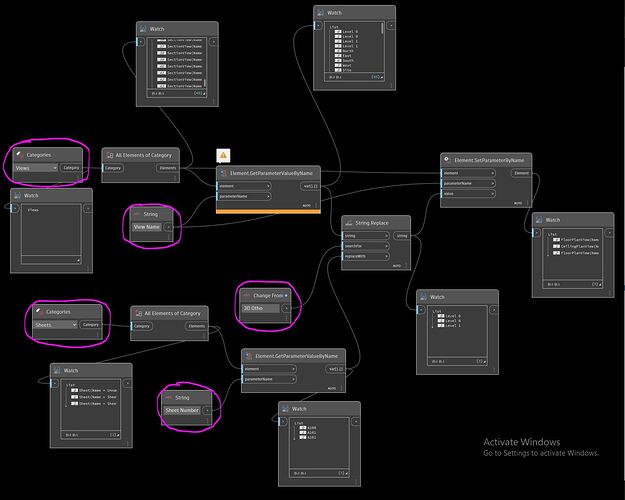625x500 pixels.
Task: Click icon of All Elements of Category beside Views
Action: (110, 155)
